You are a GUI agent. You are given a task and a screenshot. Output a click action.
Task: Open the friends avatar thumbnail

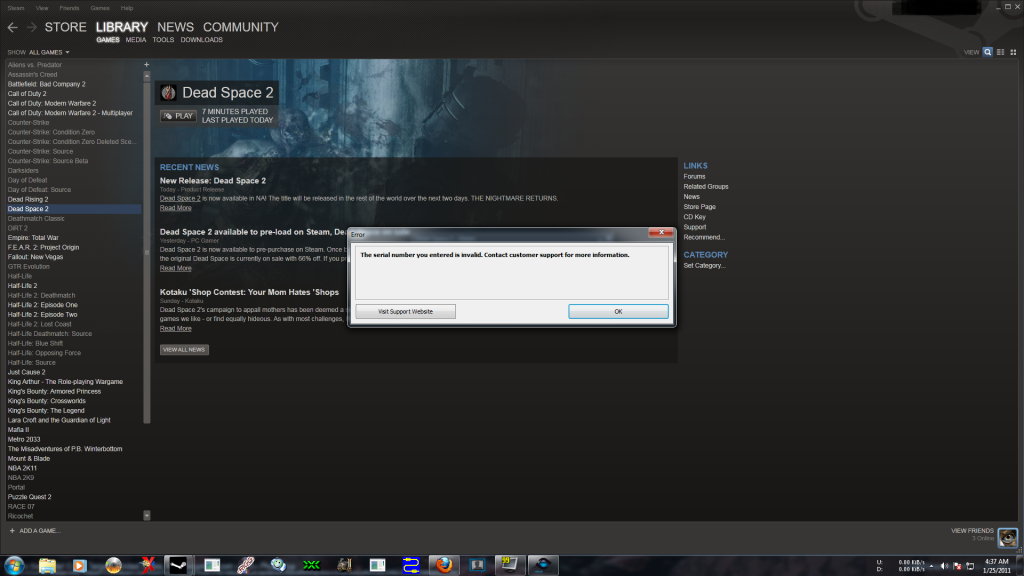pyautogui.click(x=1008, y=537)
